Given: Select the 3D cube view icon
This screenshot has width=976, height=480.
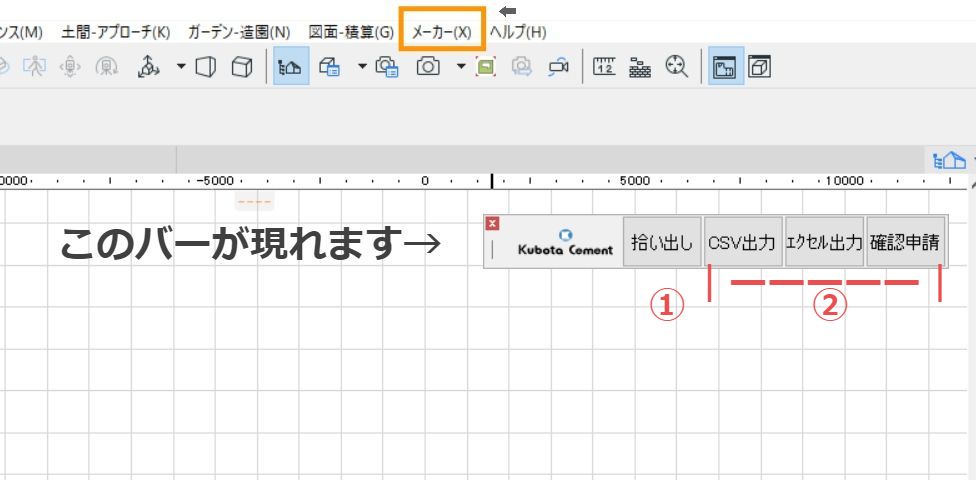Looking at the screenshot, I should [242, 66].
